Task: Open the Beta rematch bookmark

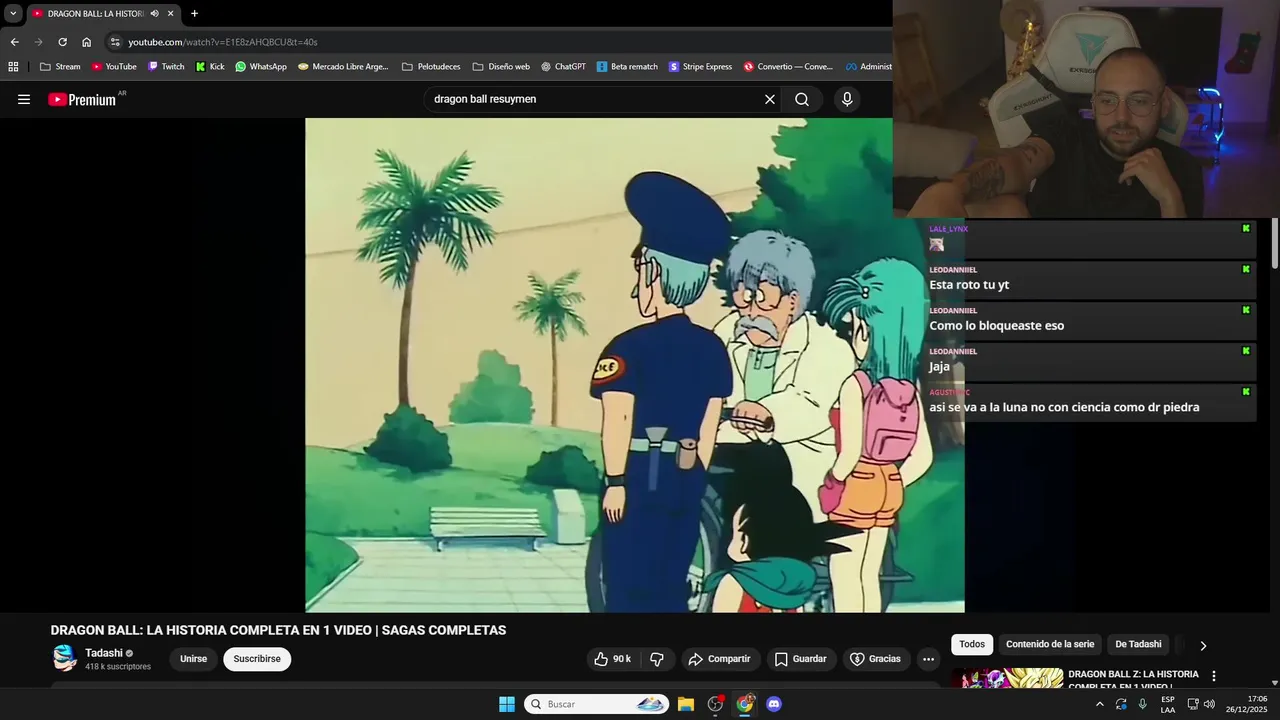Action: coord(627,67)
